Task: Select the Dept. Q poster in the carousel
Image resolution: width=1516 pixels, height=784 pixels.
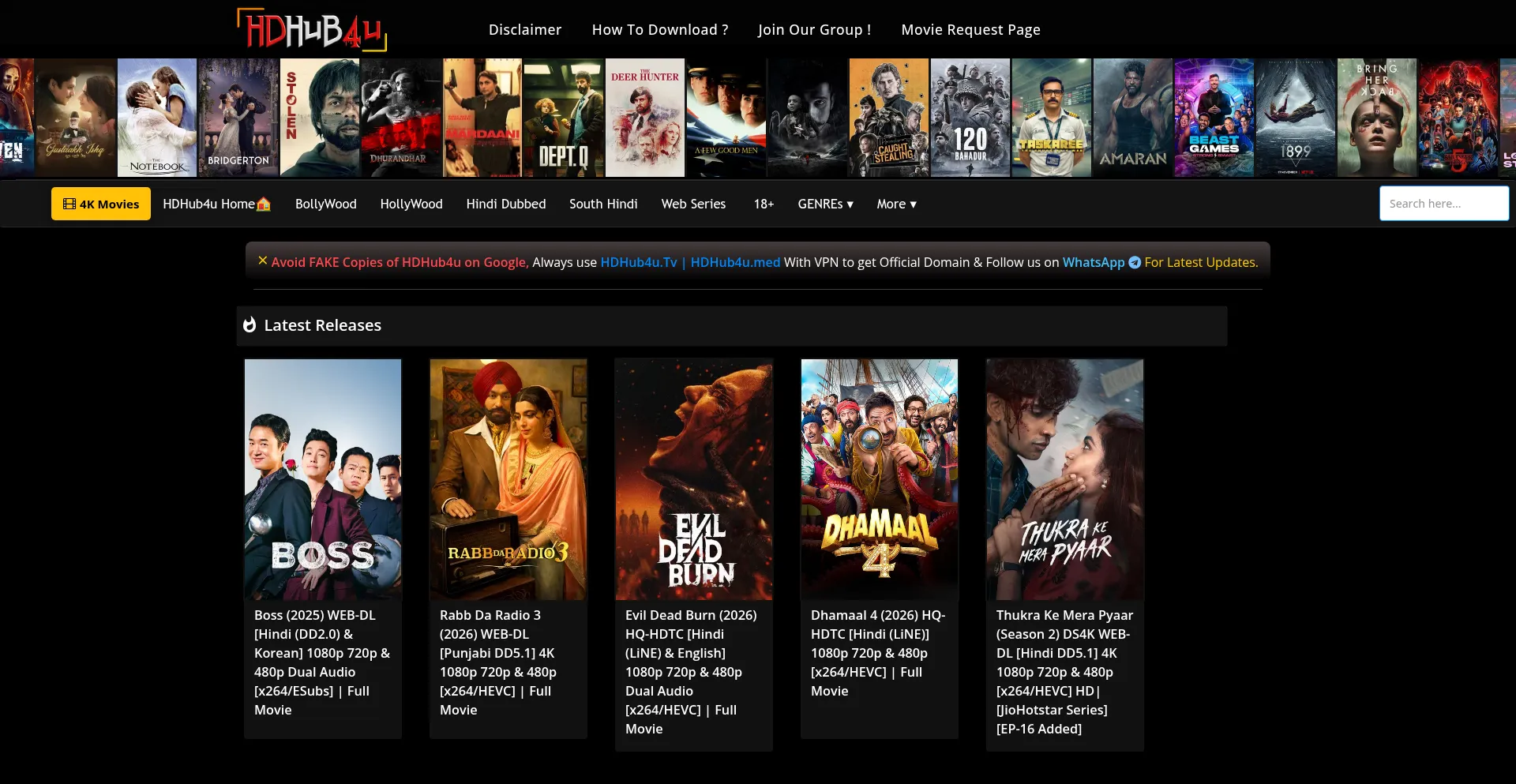Action: pyautogui.click(x=564, y=118)
